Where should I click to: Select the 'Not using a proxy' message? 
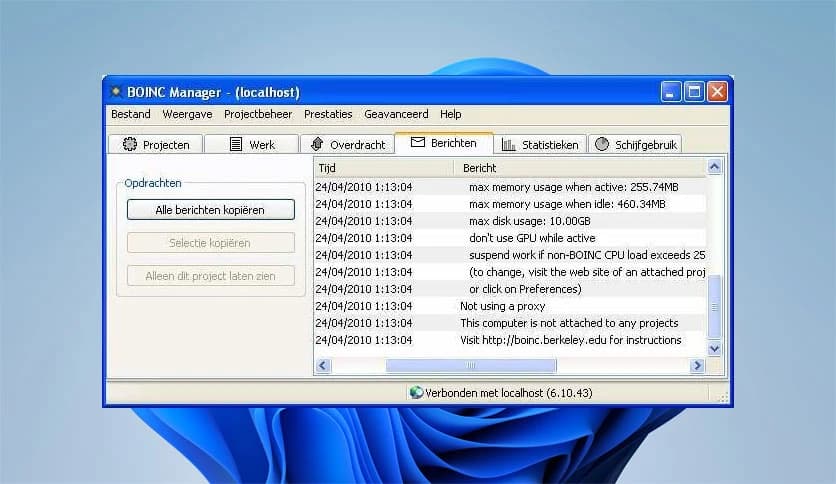[510, 306]
